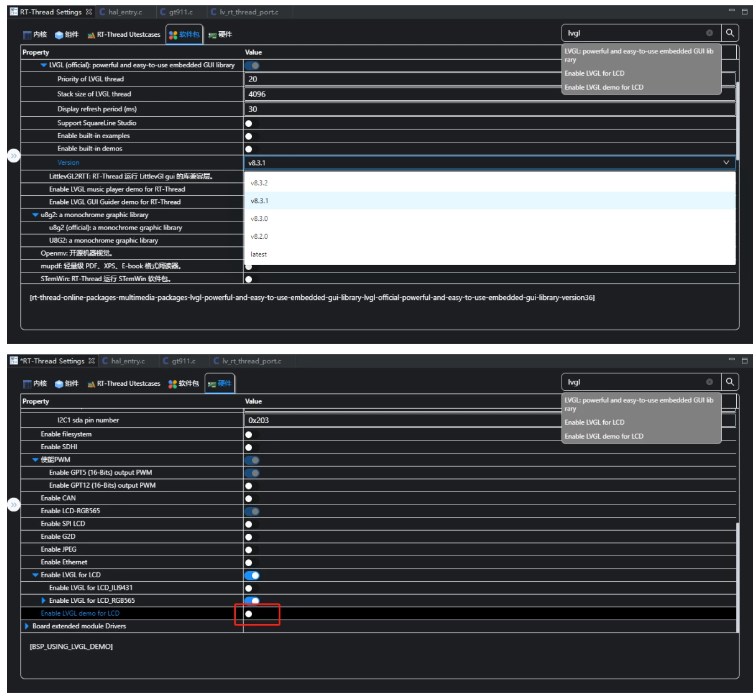Choose latest from the version list
The width and height of the screenshot is (756, 699).
(489, 254)
